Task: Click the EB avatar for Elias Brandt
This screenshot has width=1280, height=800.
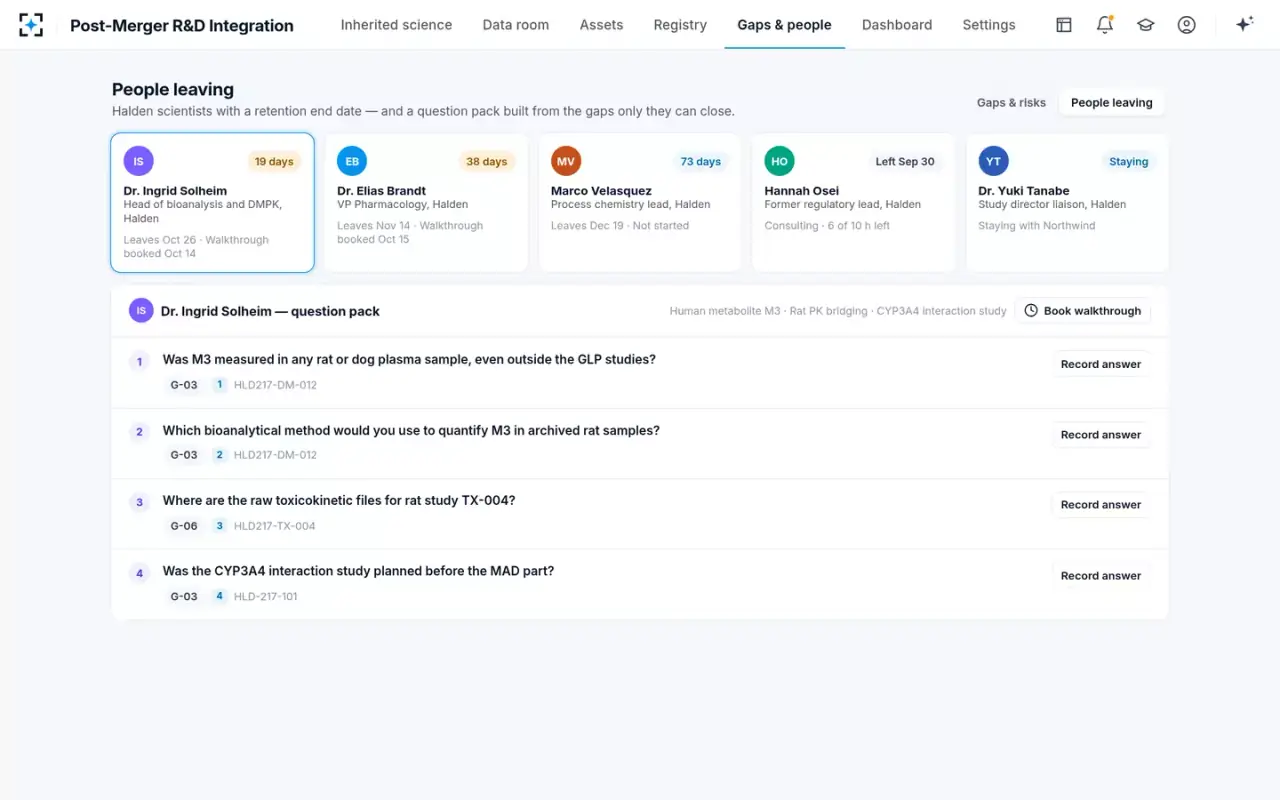Action: pos(352,161)
